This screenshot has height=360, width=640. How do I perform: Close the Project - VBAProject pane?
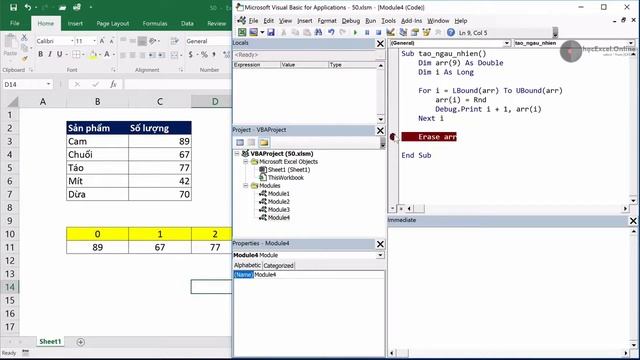(x=380, y=130)
